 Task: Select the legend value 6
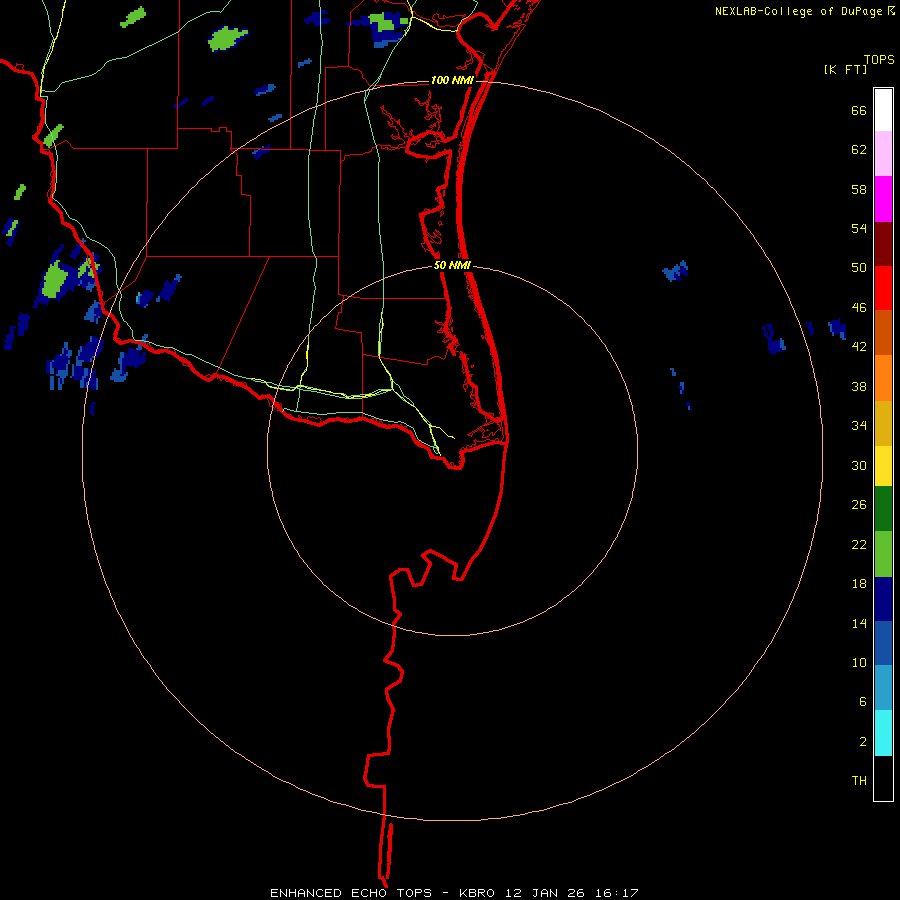pyautogui.click(x=863, y=702)
